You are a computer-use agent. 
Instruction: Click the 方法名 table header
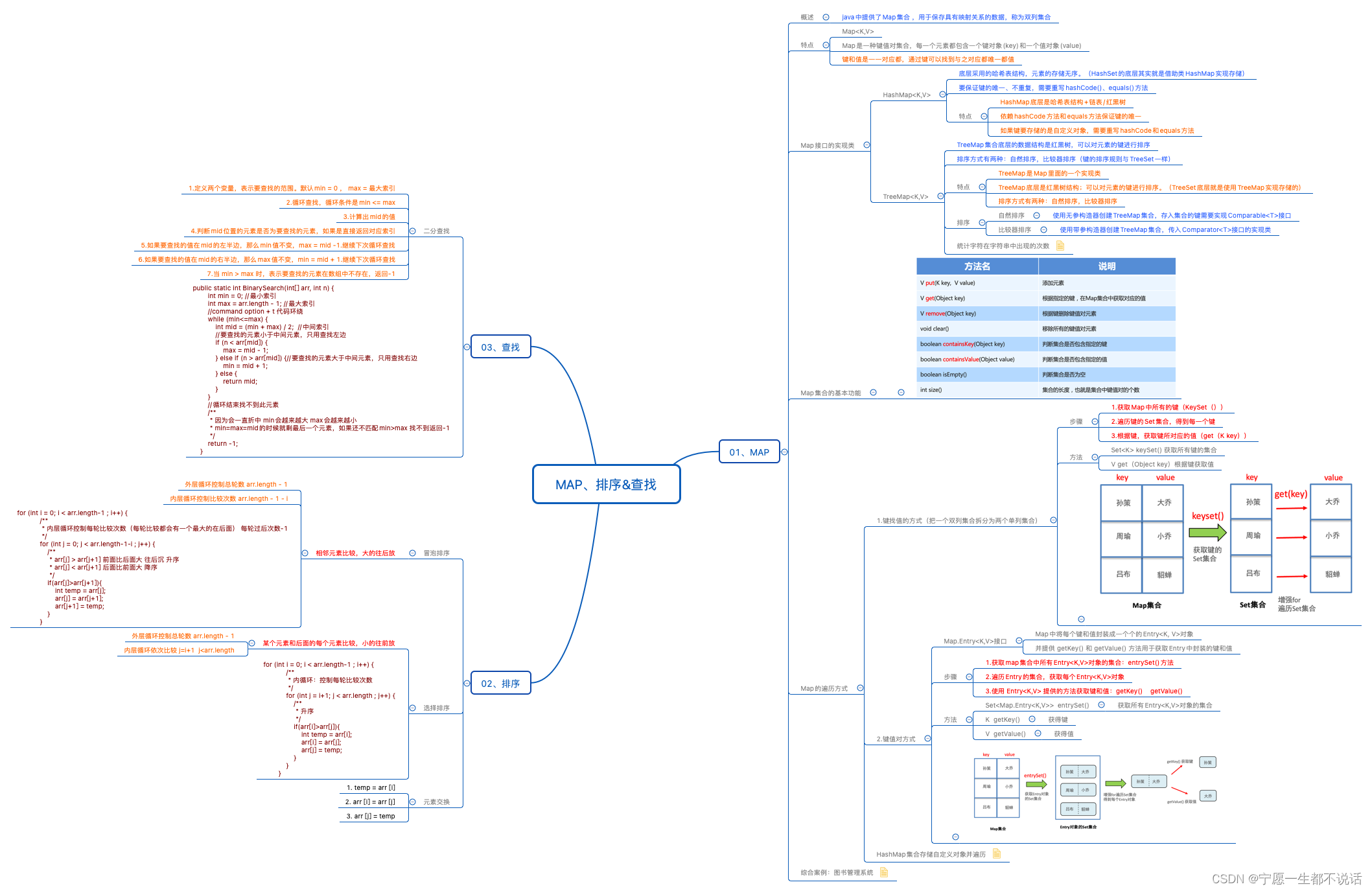coord(977,266)
